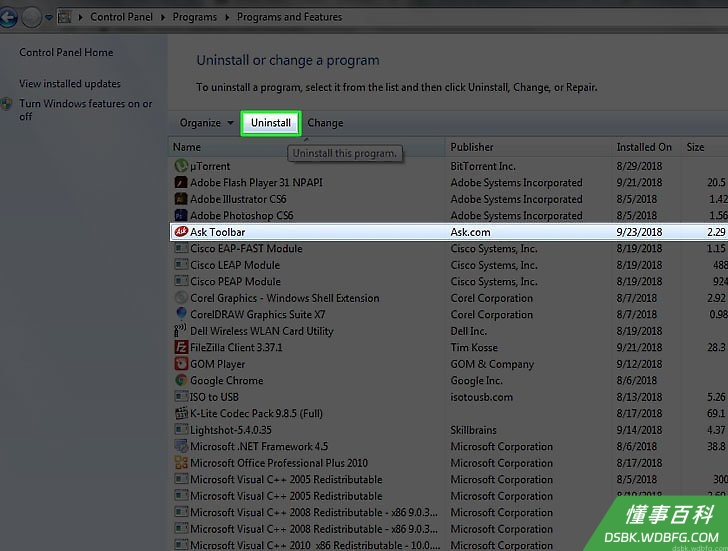728x551 pixels.
Task: Open the Organize dropdown menu
Action: tap(206, 123)
